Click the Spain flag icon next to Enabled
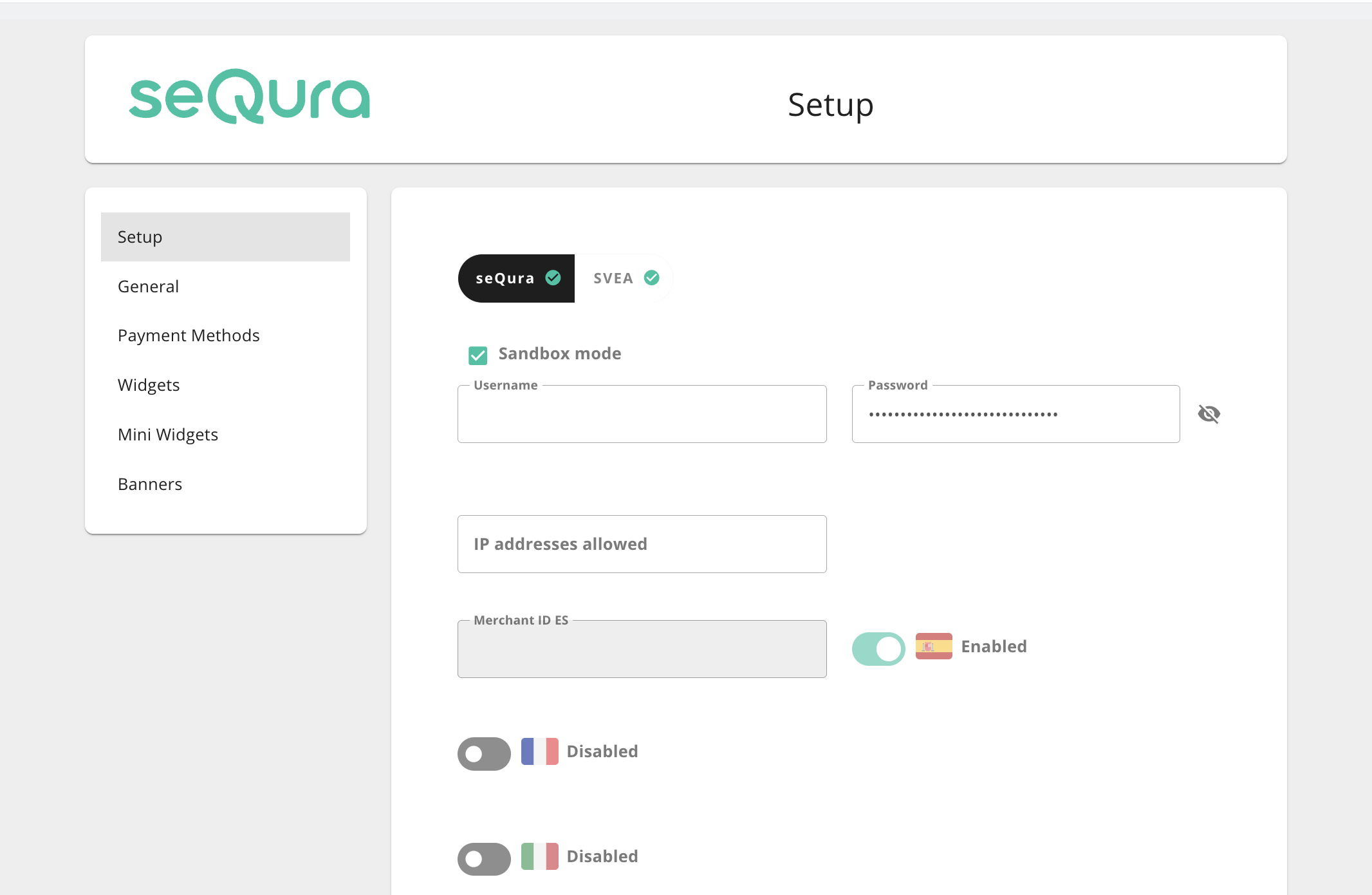 click(934, 646)
